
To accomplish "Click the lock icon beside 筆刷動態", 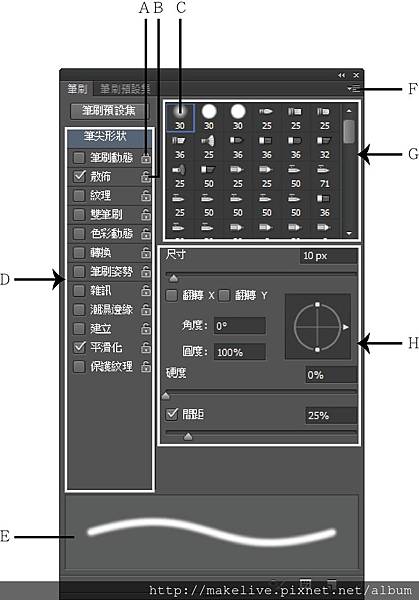I will (146, 158).
